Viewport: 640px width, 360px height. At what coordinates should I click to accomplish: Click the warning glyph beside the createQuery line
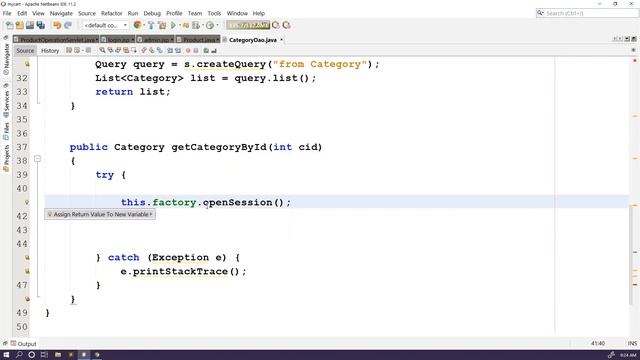coord(27,64)
